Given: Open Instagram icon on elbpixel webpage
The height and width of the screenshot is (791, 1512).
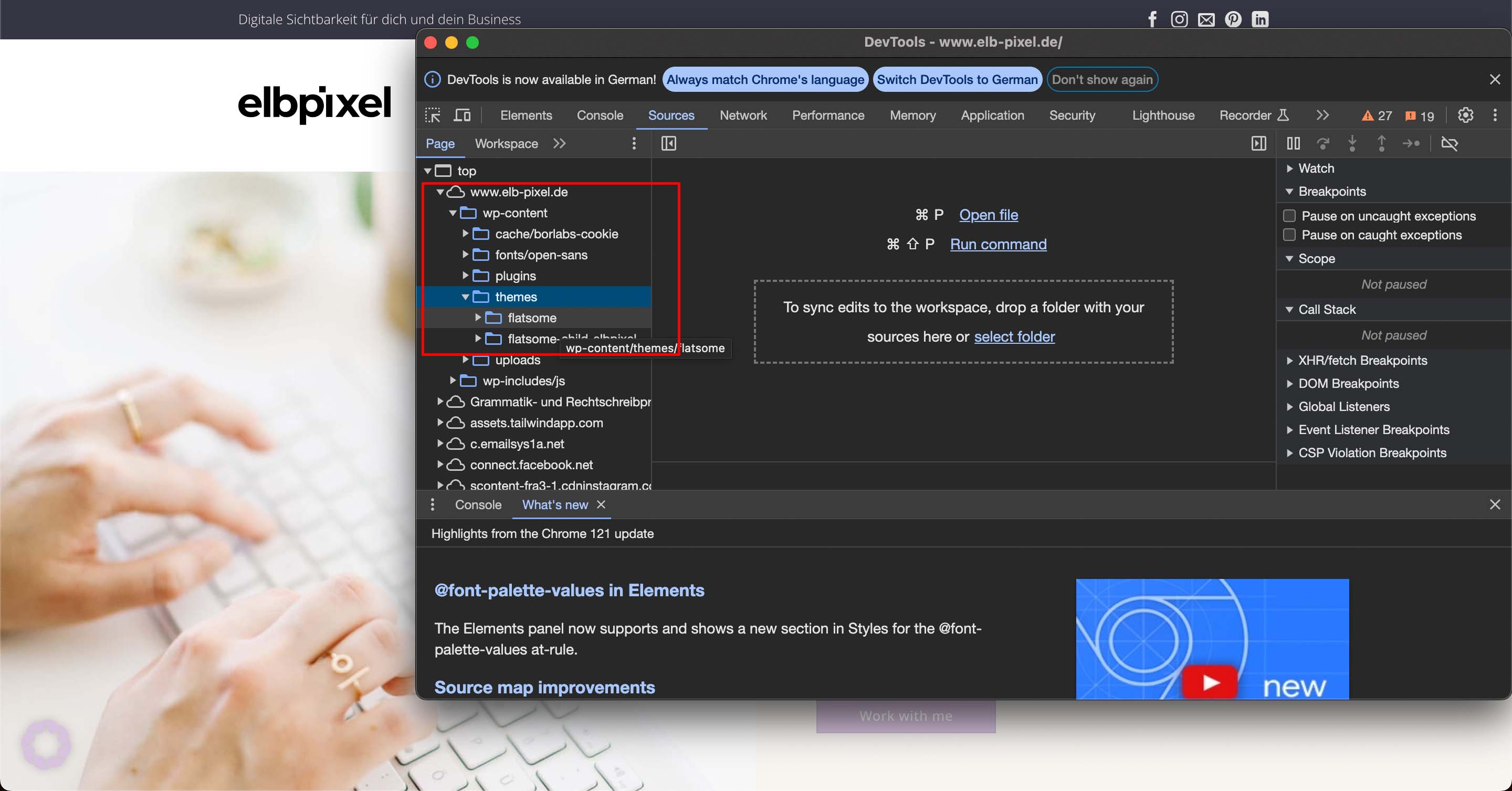Looking at the screenshot, I should tap(1179, 19).
